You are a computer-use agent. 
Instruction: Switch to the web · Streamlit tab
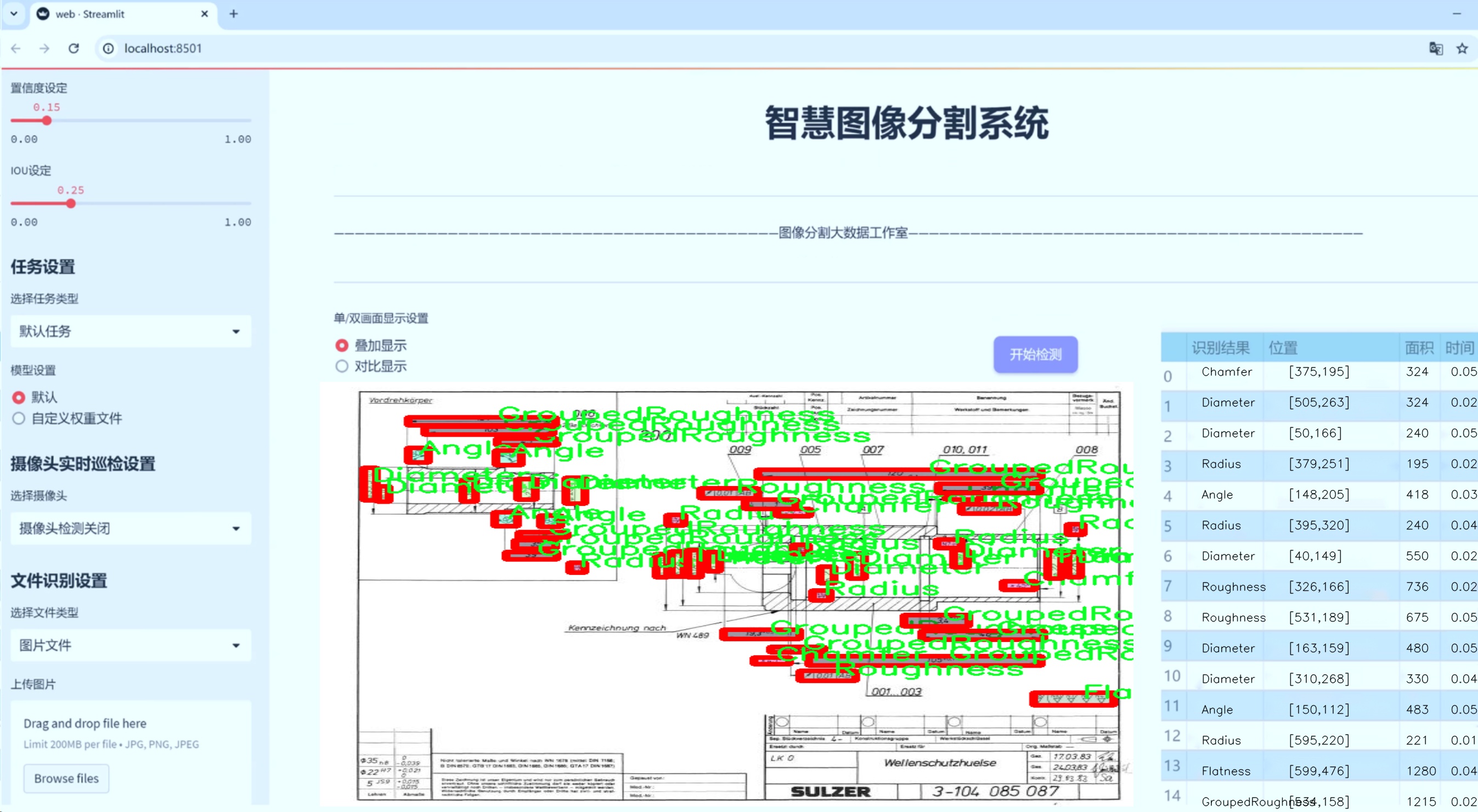click(x=115, y=14)
